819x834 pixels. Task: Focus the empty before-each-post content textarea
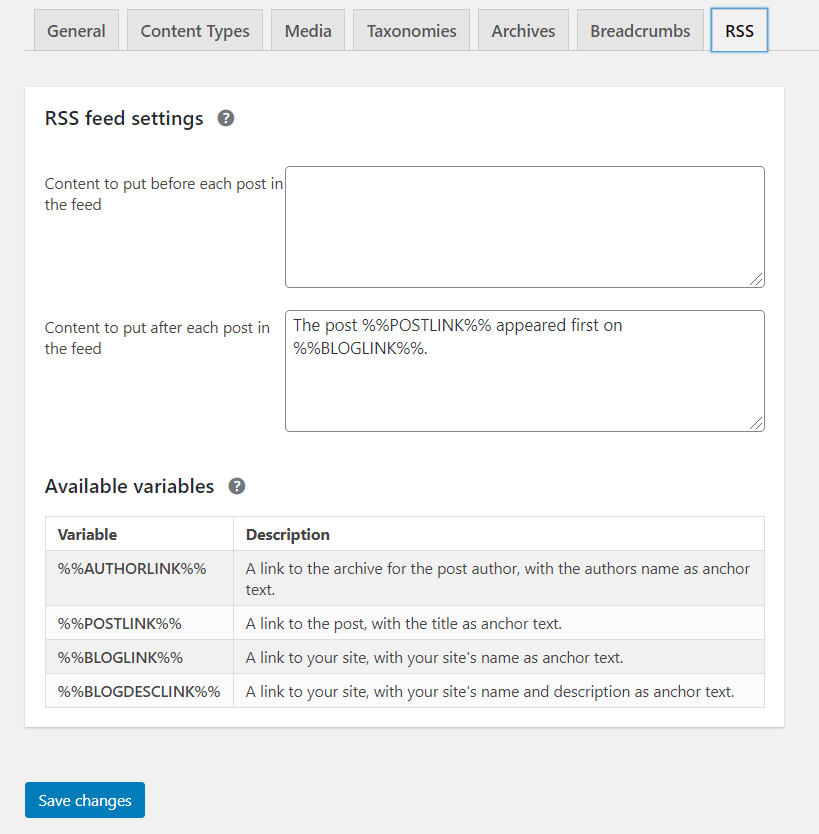point(524,227)
